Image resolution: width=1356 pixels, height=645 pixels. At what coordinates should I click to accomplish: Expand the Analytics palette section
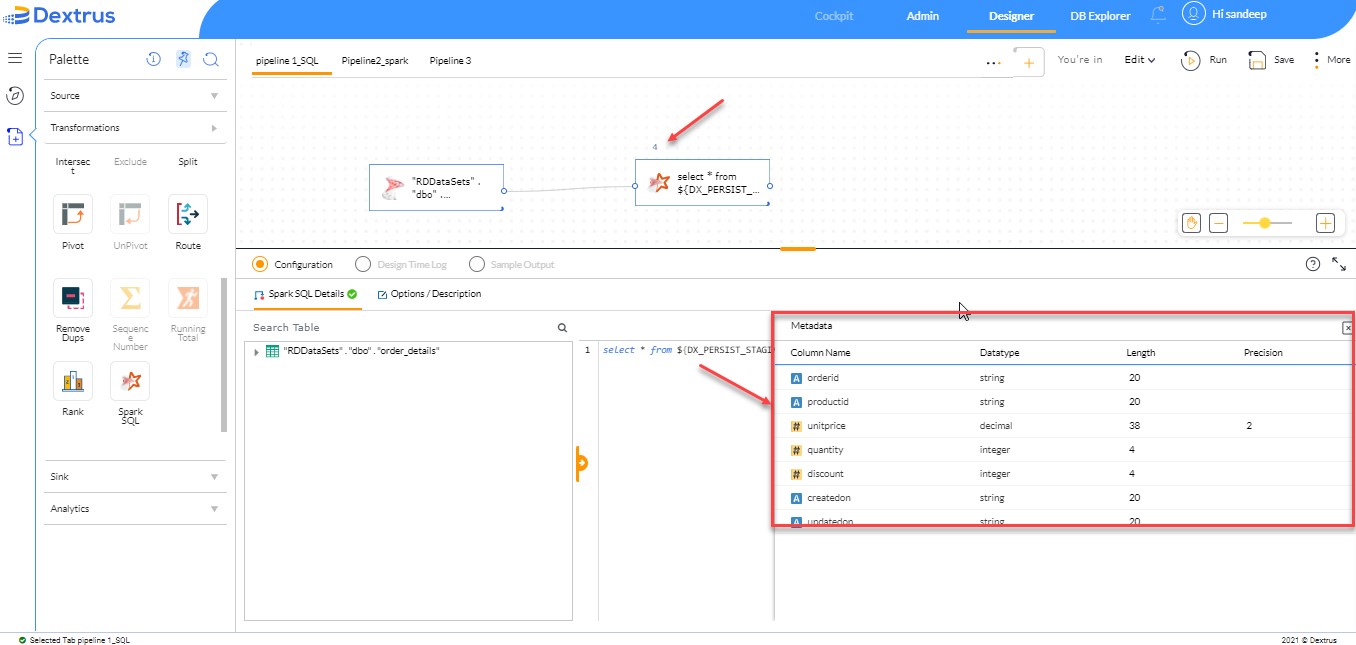tap(135, 509)
